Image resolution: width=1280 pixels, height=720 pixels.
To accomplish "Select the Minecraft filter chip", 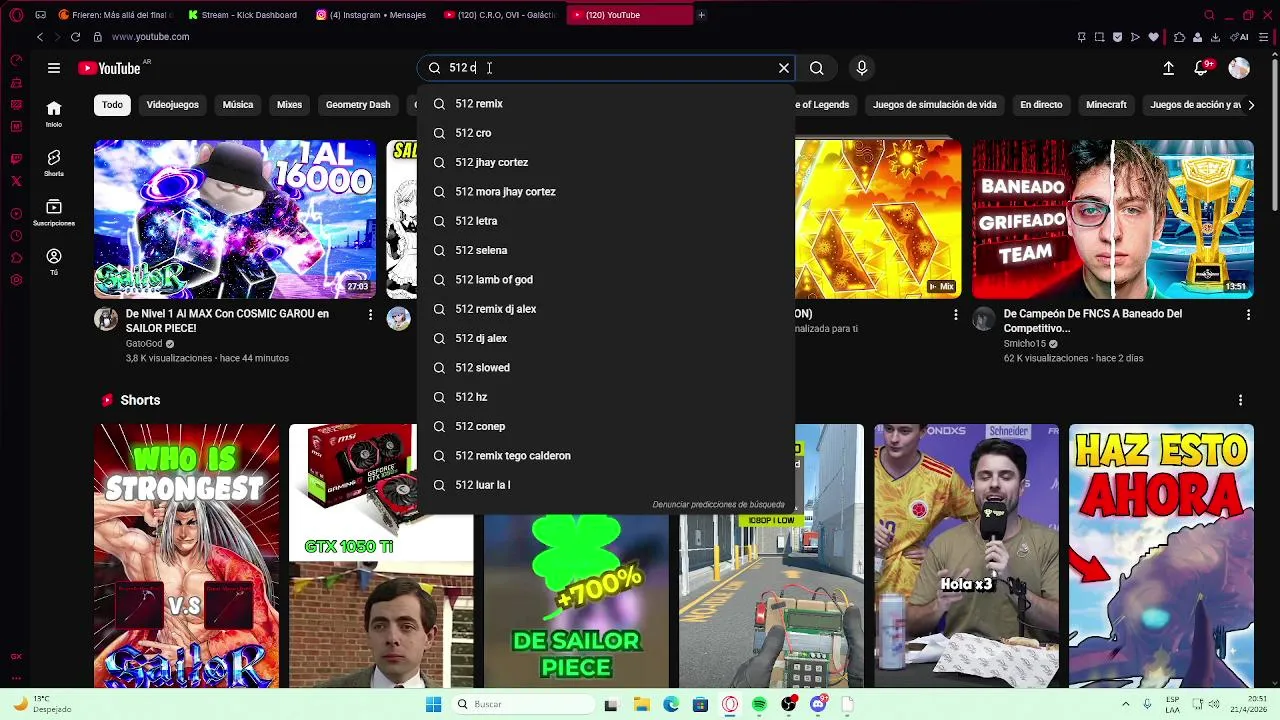I will point(1106,104).
